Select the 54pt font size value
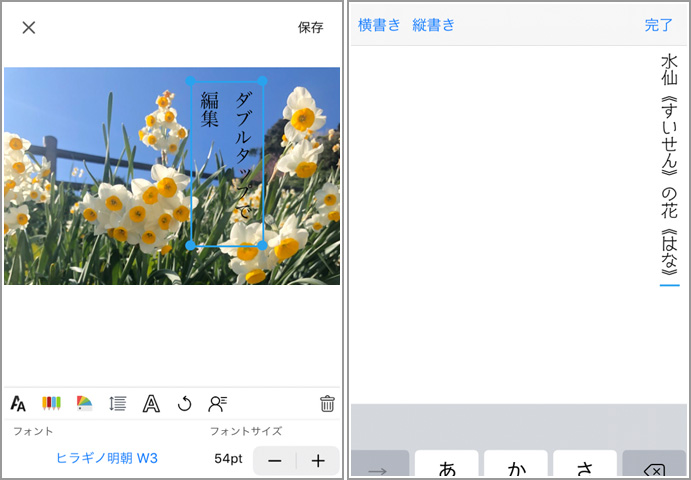The width and height of the screenshot is (691, 480). coord(228,459)
